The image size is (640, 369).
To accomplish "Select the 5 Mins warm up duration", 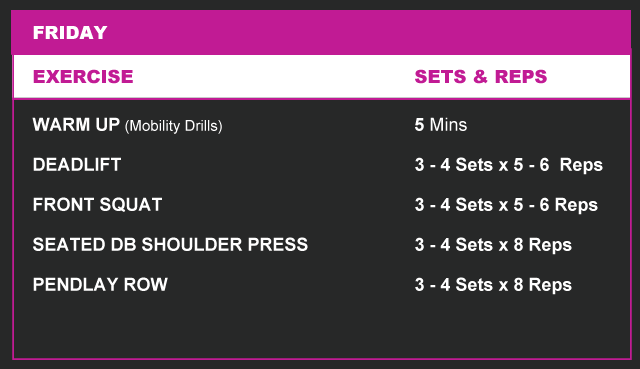I will tap(440, 124).
